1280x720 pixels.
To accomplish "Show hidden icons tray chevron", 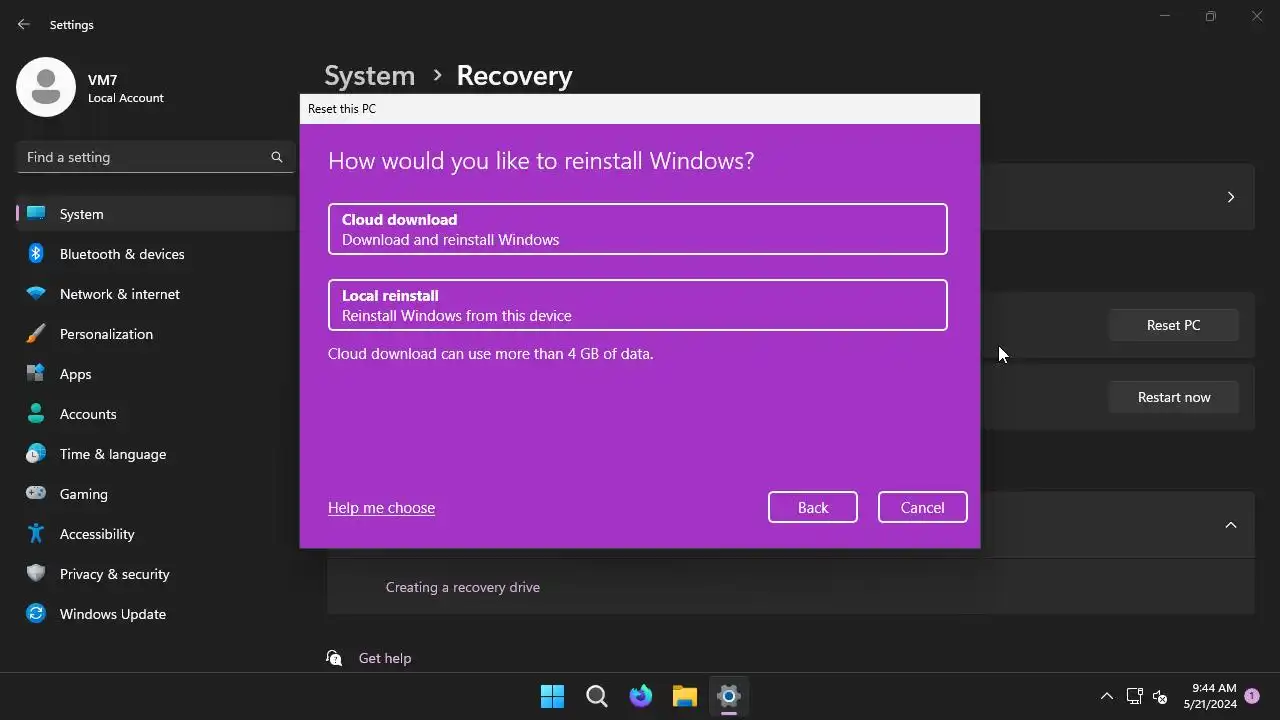I will tap(1106, 696).
